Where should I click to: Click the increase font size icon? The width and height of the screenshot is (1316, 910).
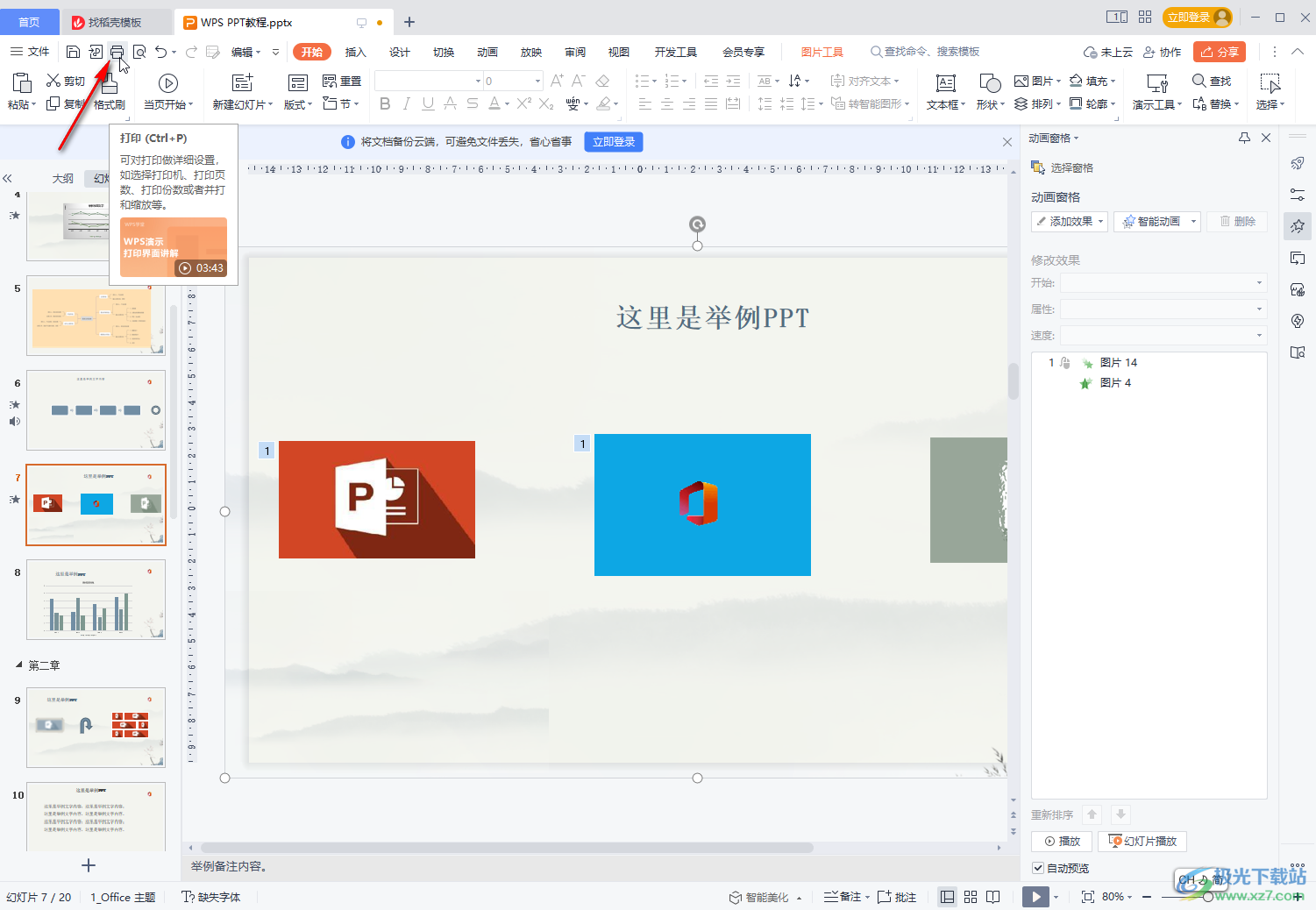[557, 81]
